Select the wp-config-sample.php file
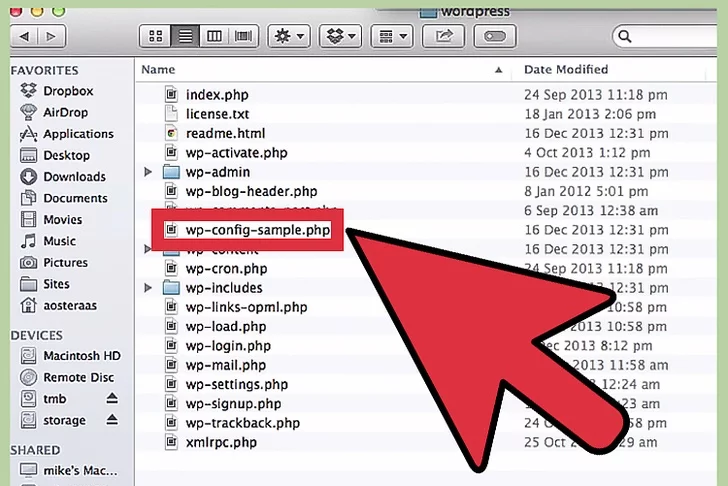The image size is (728, 486). 257,230
